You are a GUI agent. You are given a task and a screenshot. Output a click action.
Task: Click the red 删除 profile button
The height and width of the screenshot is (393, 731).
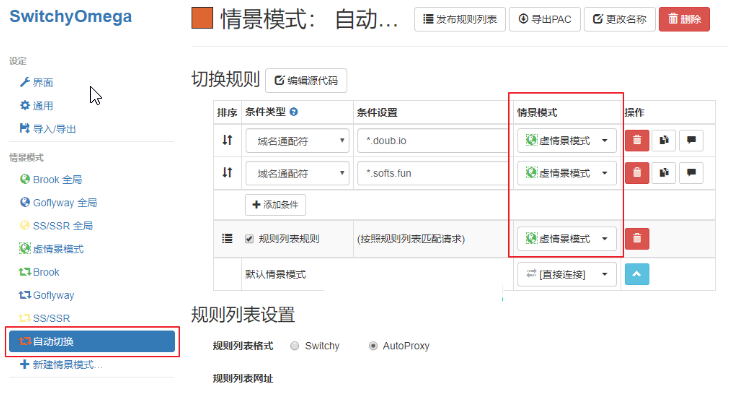(x=684, y=19)
